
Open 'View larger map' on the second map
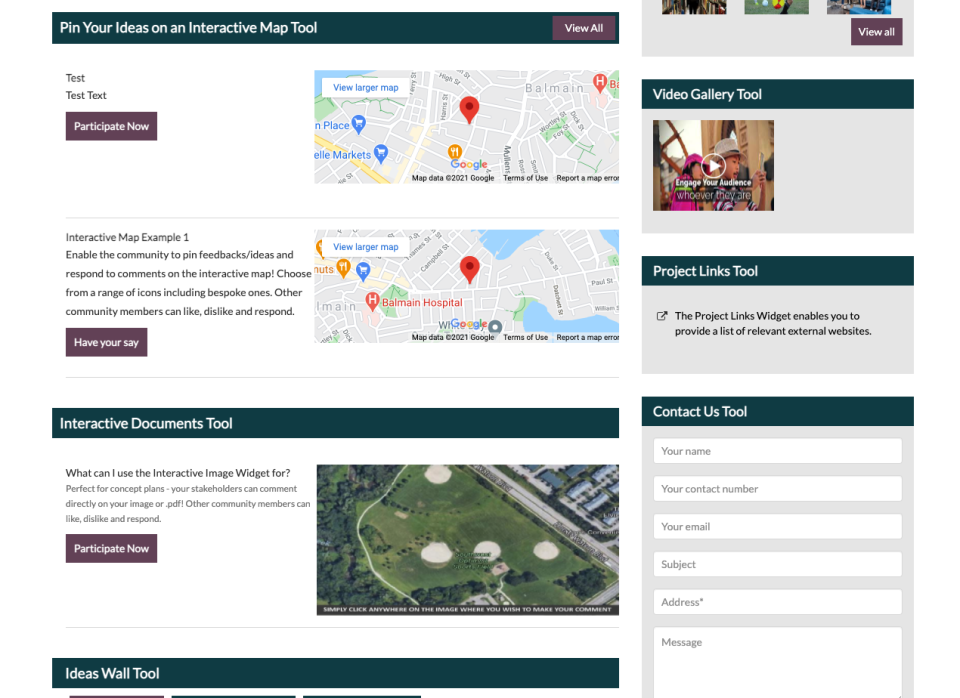click(366, 247)
